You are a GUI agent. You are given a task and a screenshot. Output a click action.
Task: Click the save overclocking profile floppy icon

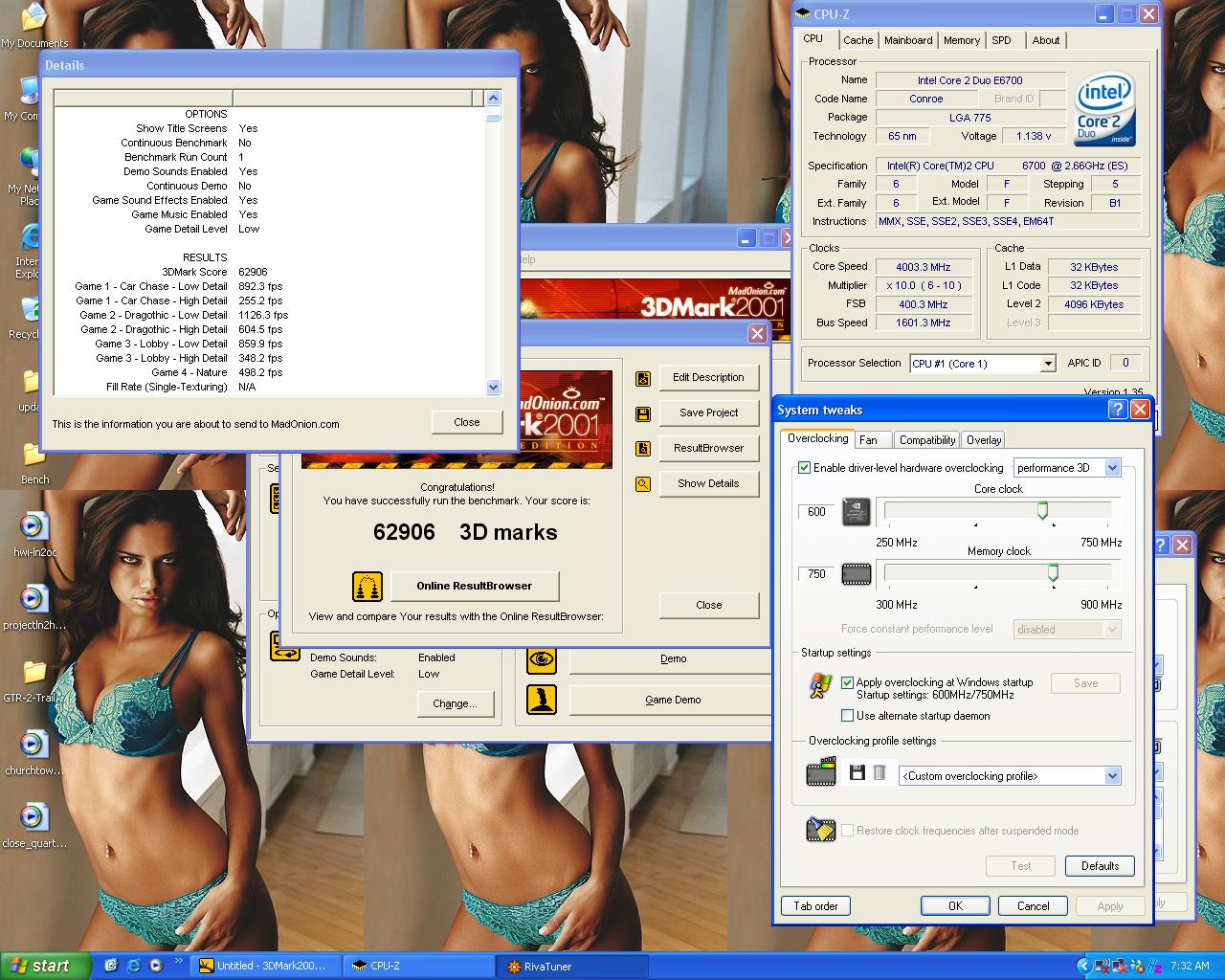tap(857, 773)
